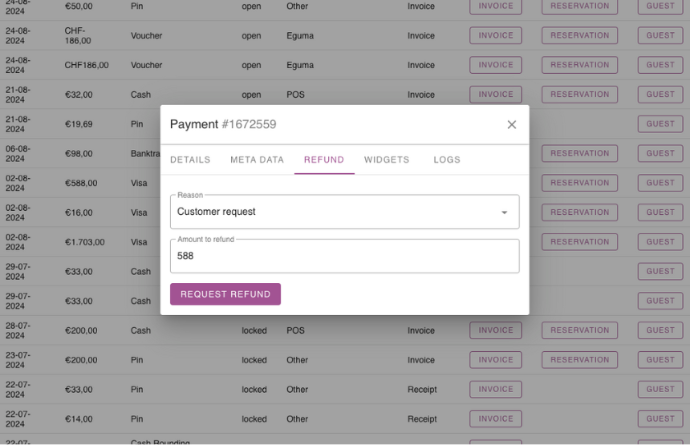Open Invoice for the 28-07-2024 €200,00 Cash payment
690x445 pixels.
[496, 330]
